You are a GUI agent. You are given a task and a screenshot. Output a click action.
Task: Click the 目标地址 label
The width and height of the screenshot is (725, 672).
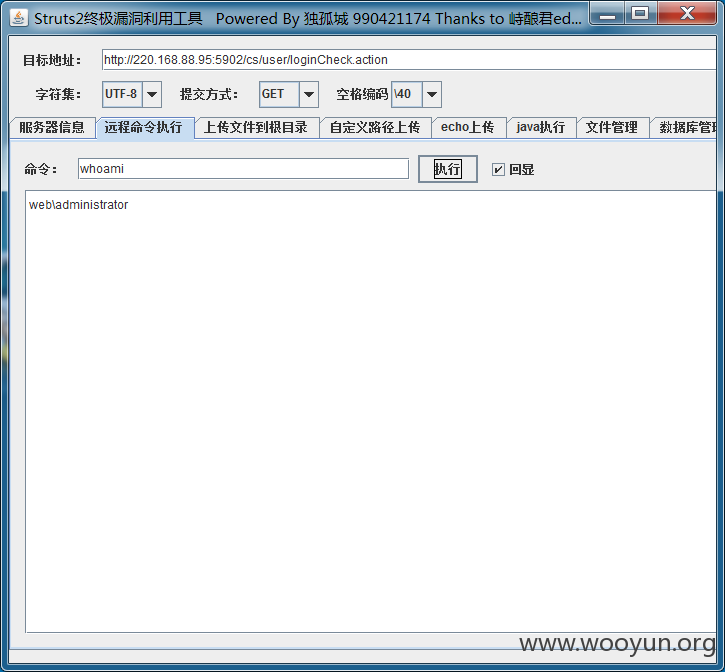pos(52,60)
